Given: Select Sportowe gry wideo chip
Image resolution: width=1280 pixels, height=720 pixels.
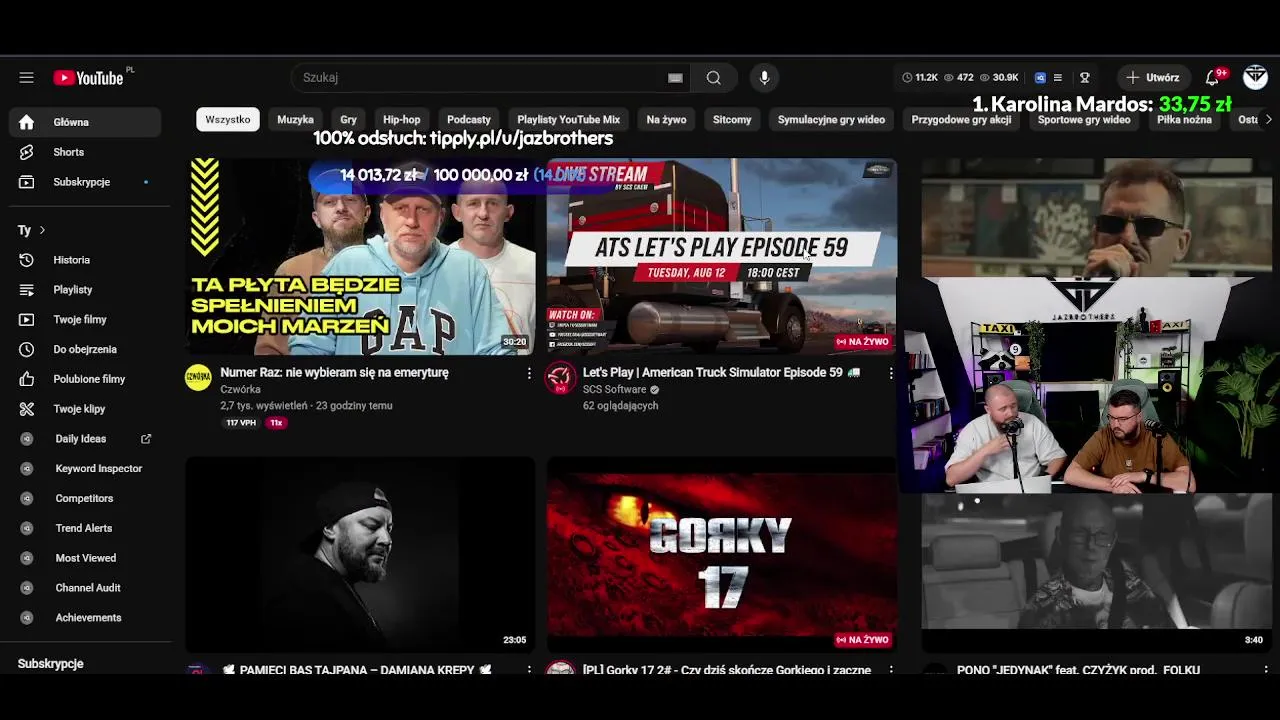Looking at the screenshot, I should (x=1084, y=119).
